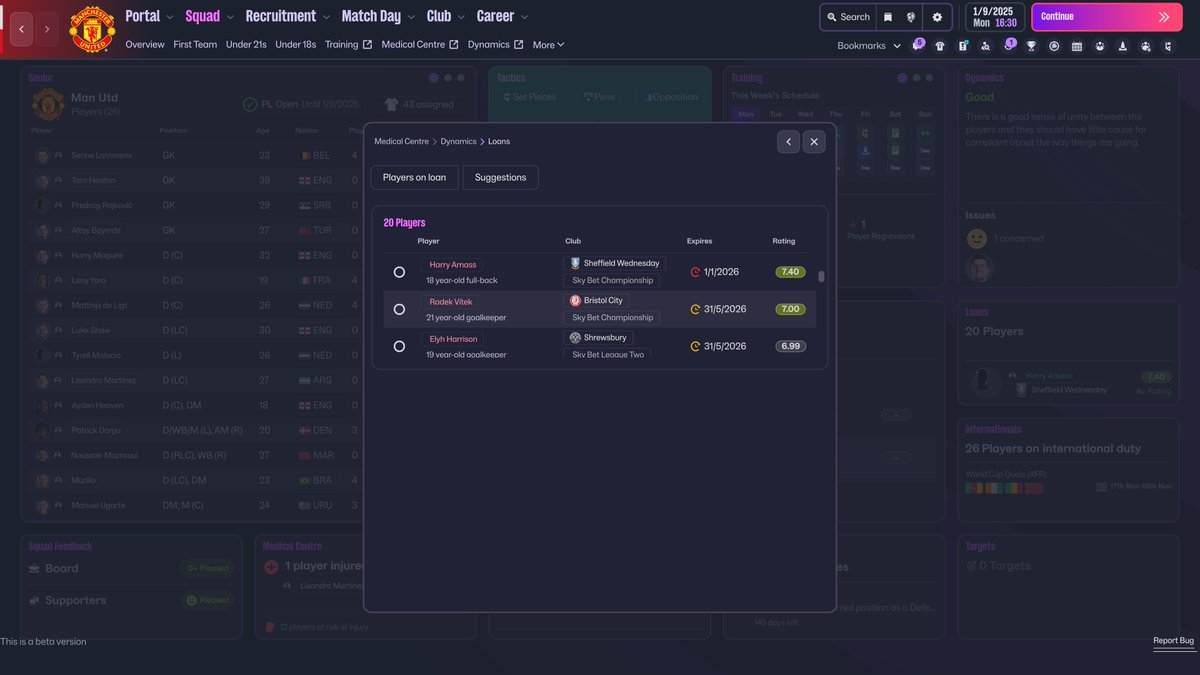Open the Under 18s sub-tab

[x=296, y=45]
